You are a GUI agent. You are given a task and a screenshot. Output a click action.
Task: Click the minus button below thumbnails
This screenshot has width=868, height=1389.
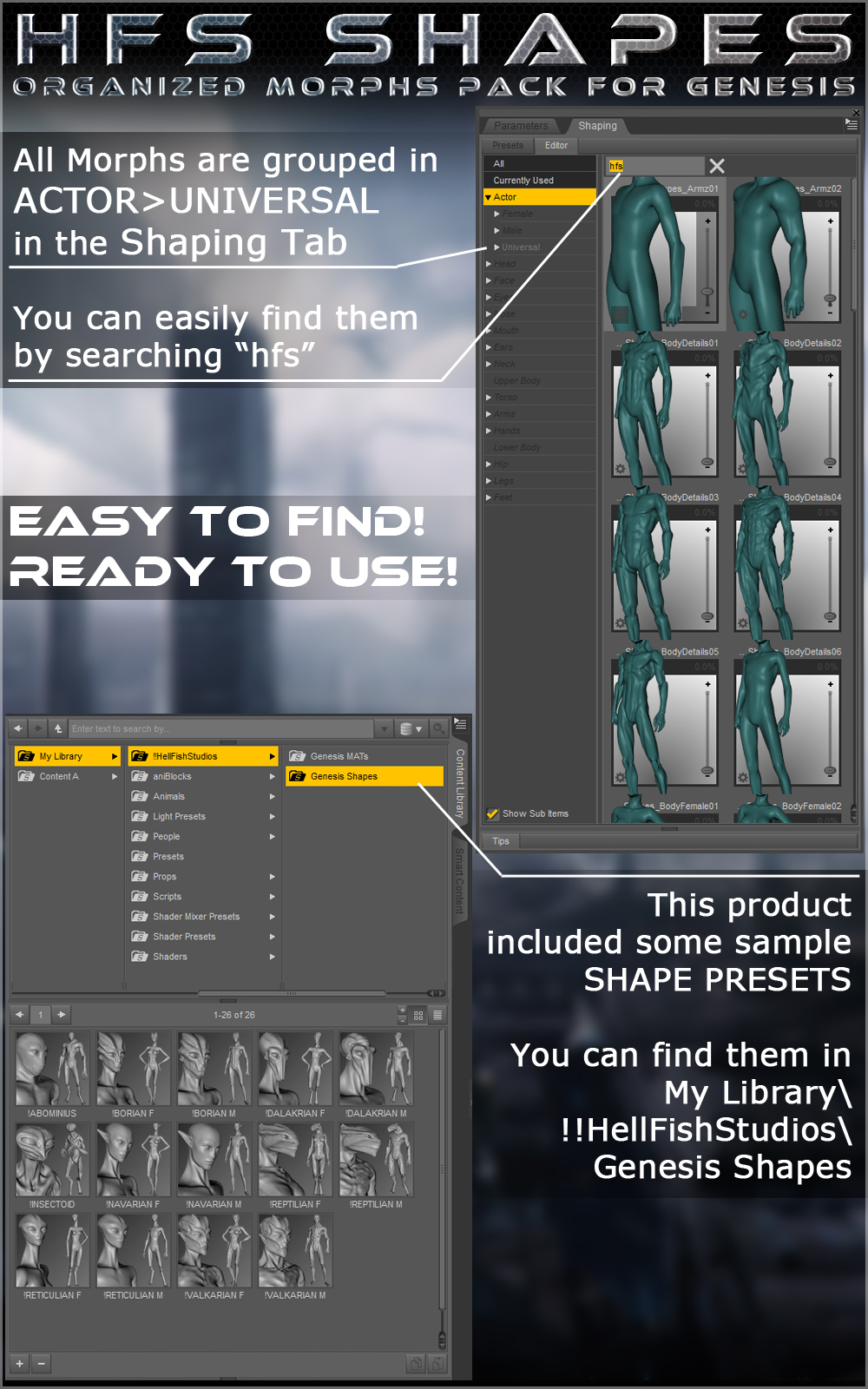[41, 1364]
